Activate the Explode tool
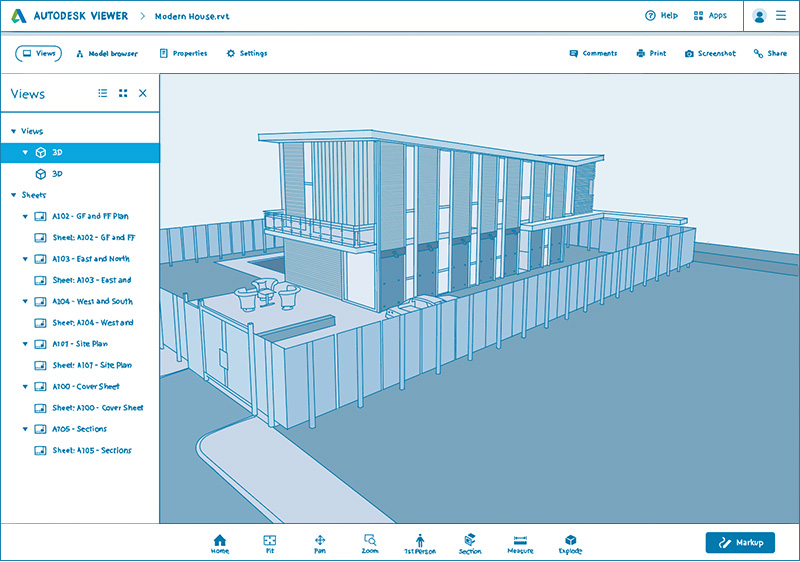This screenshot has width=800, height=562. coord(570,543)
